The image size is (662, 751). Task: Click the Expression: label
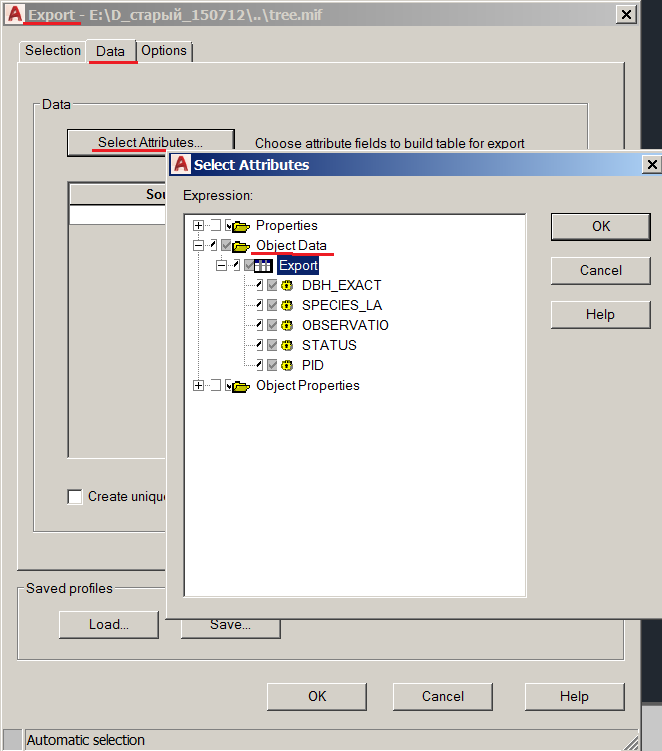coord(218,195)
